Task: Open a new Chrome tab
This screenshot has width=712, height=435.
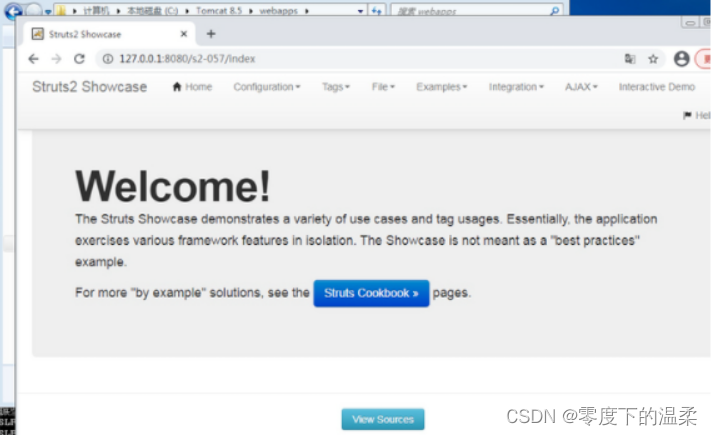Action: [211, 34]
